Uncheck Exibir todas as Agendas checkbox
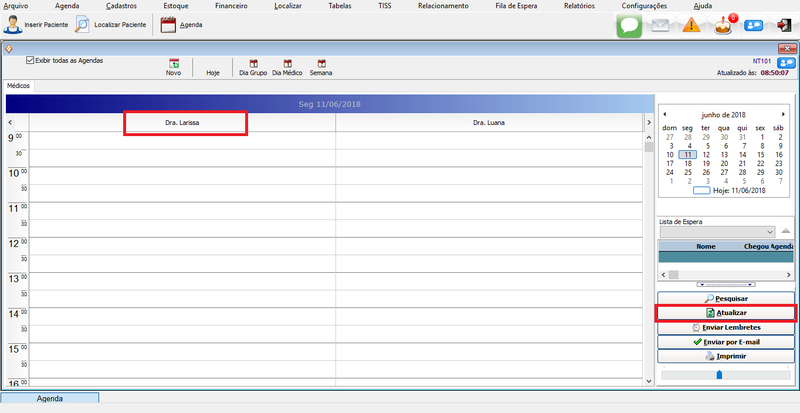 point(30,60)
